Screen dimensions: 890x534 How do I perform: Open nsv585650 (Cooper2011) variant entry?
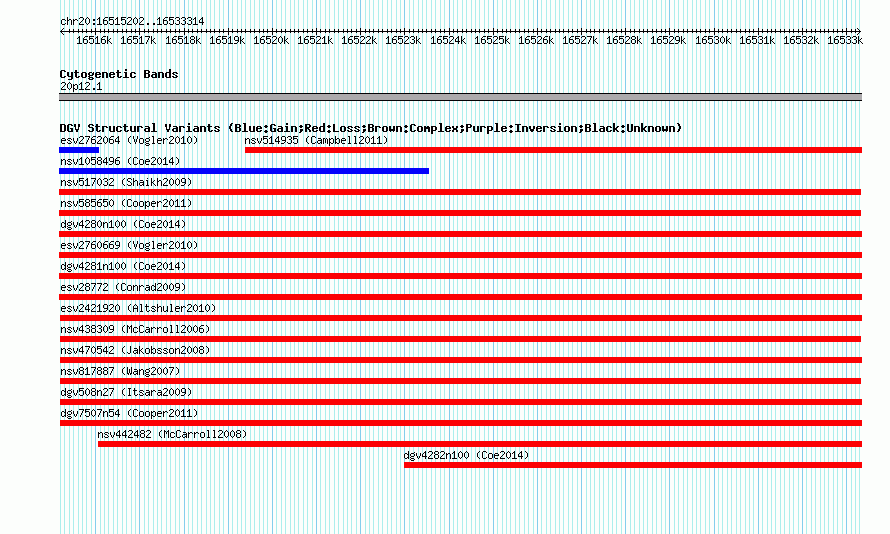(126, 203)
